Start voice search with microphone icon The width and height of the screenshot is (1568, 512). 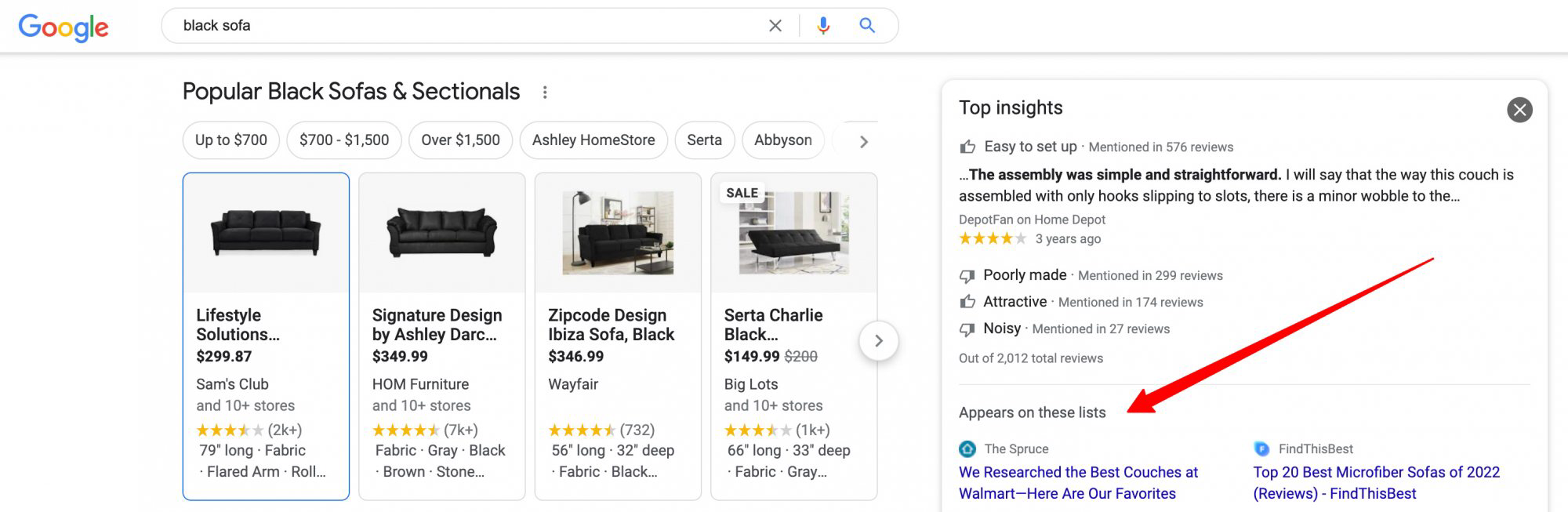(822, 26)
